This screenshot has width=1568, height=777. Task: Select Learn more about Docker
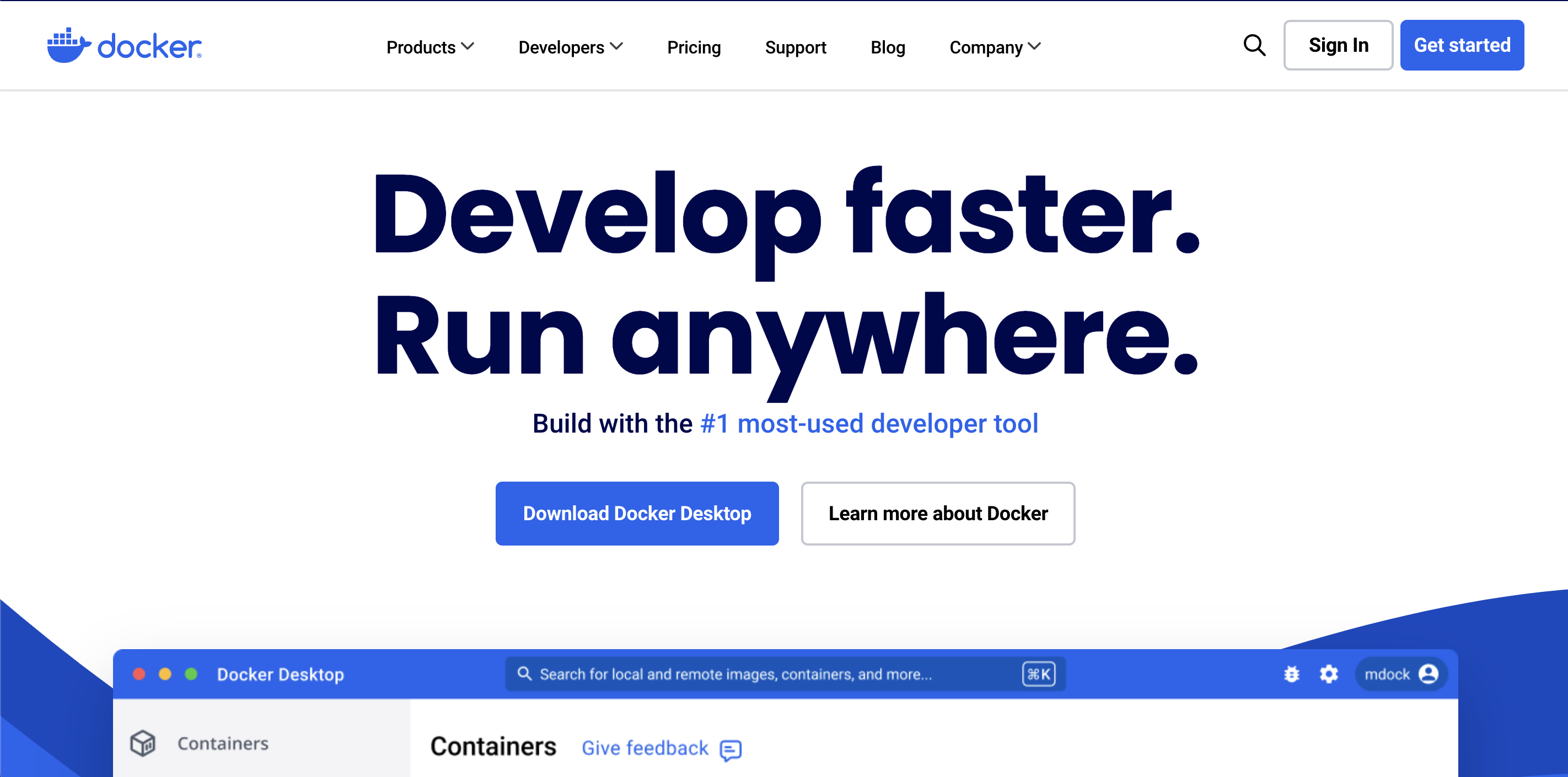click(x=937, y=513)
